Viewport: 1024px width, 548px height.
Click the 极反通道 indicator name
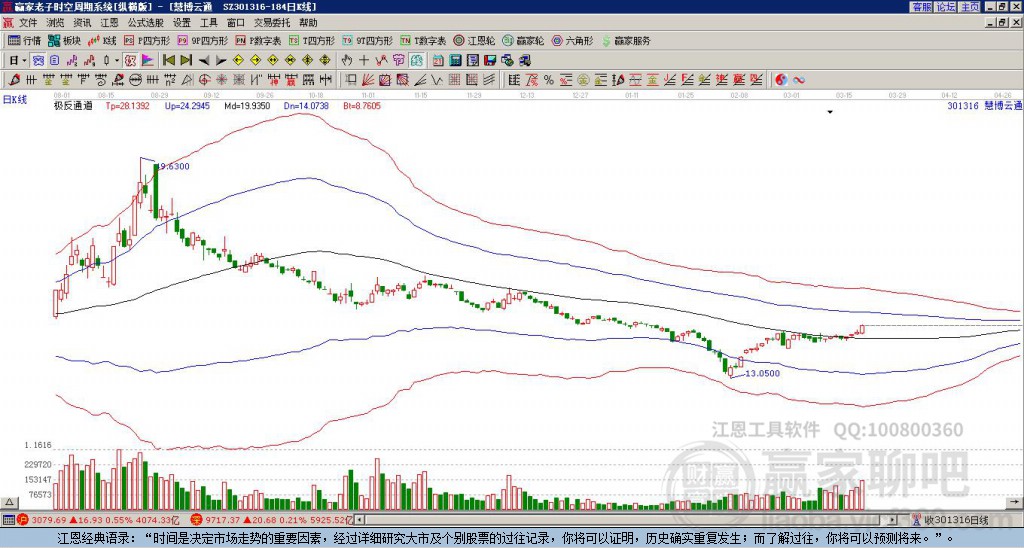(73, 106)
